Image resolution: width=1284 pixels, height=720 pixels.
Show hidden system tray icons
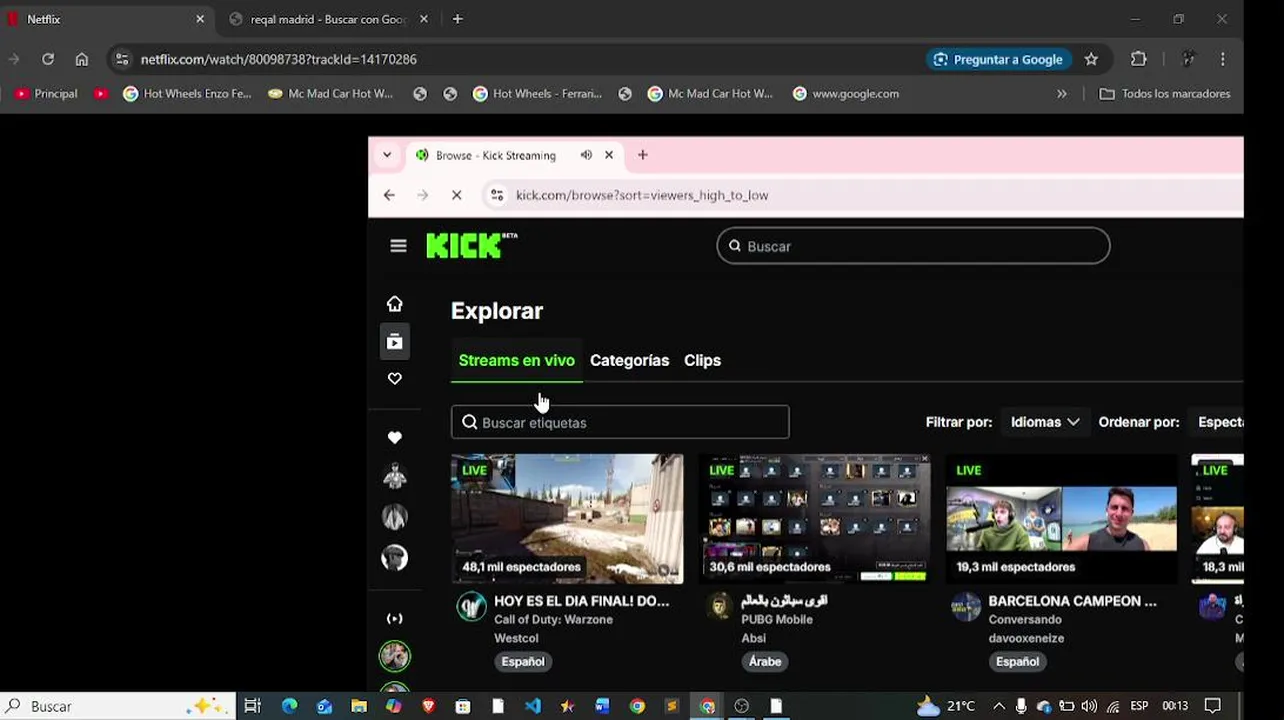(998, 706)
